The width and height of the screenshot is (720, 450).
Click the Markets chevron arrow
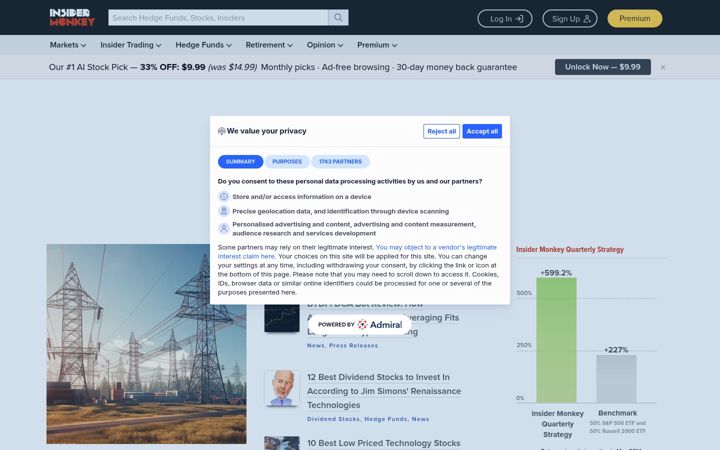click(x=83, y=45)
